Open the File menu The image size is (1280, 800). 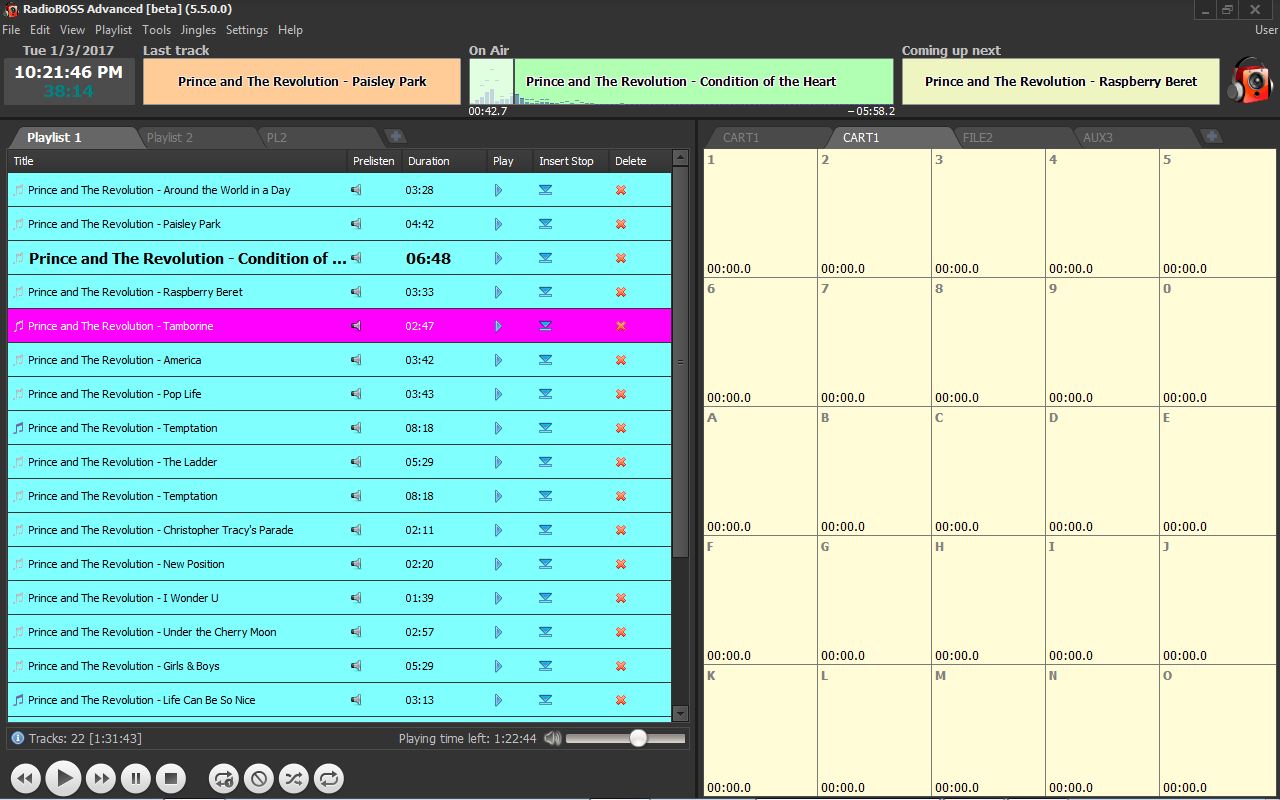click(11, 30)
